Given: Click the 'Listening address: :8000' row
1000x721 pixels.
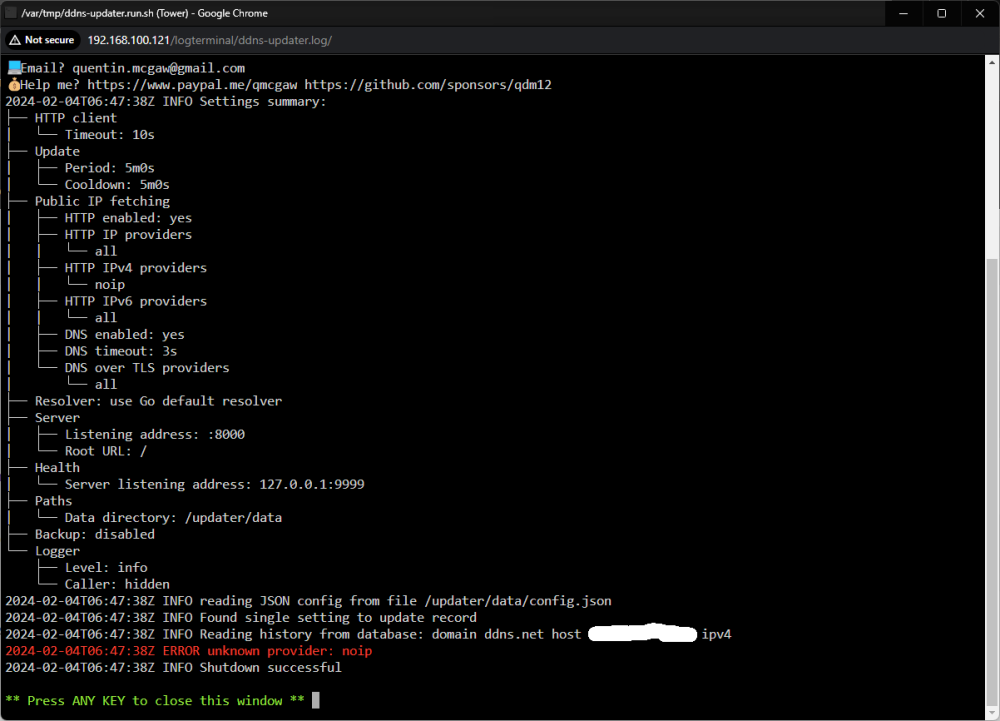Looking at the screenshot, I should [155, 434].
